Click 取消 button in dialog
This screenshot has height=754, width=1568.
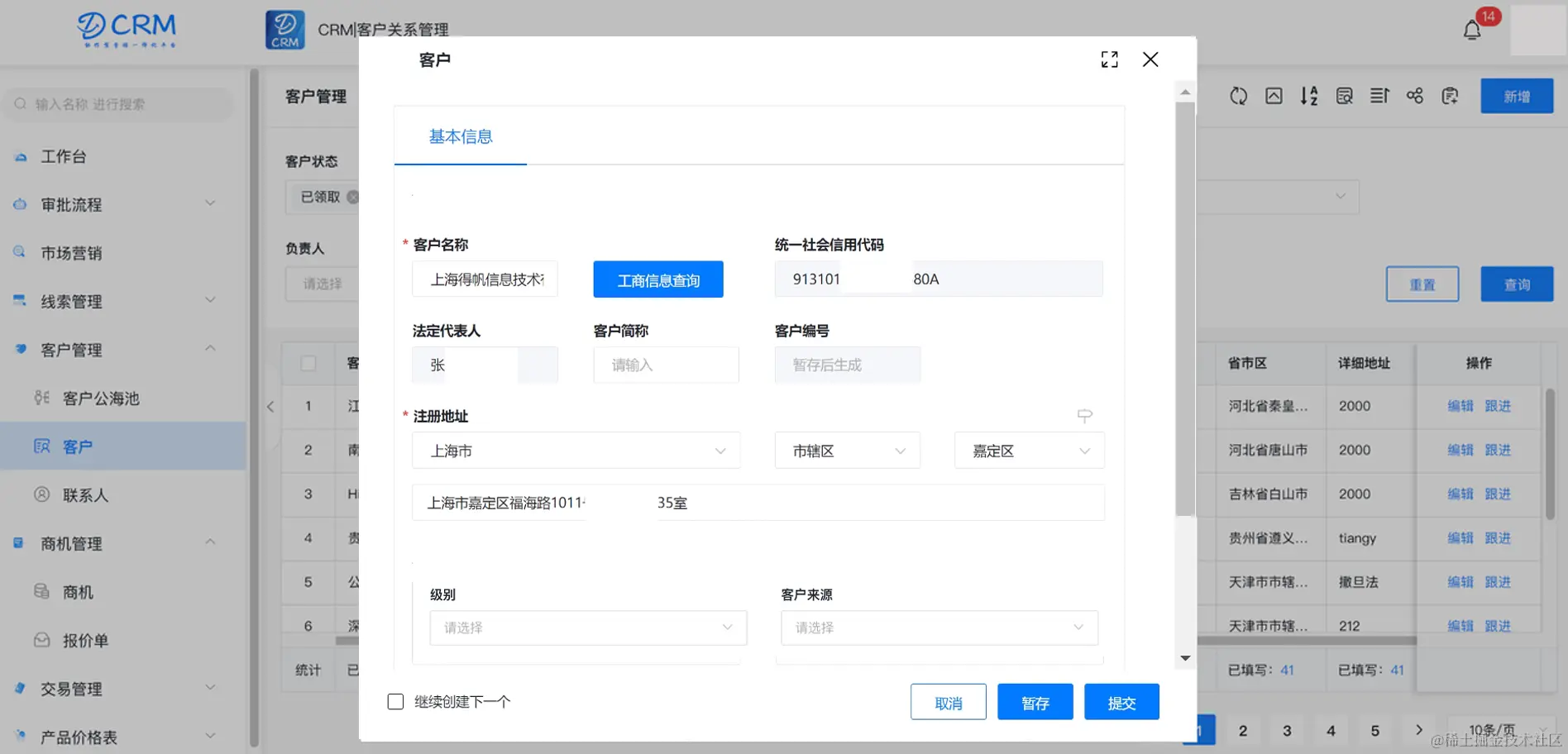(949, 702)
